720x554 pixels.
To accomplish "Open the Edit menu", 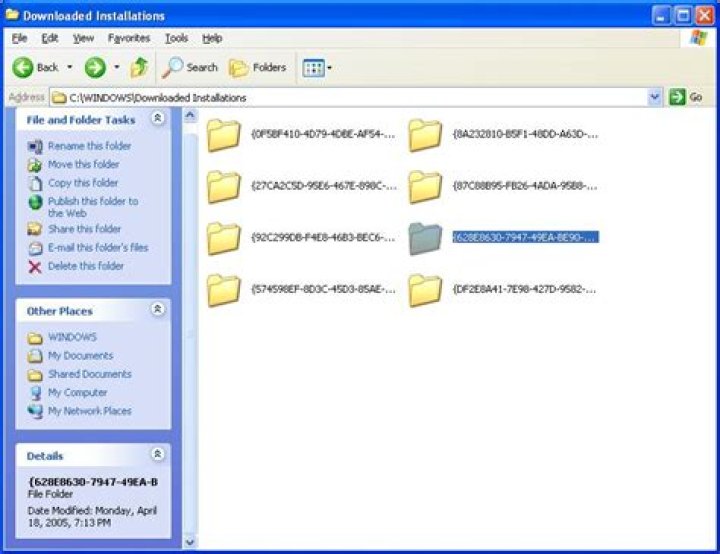I will tap(50, 38).
